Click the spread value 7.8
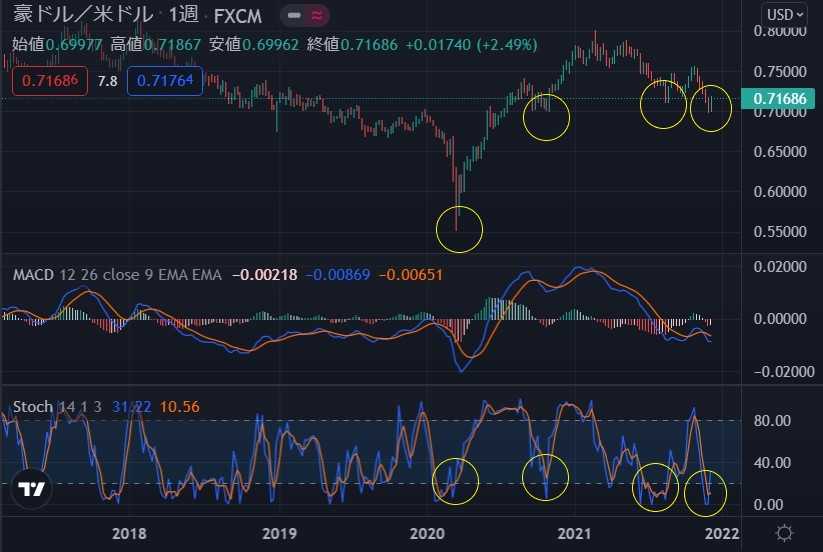Image resolution: width=823 pixels, height=552 pixels. pyautogui.click(x=108, y=81)
